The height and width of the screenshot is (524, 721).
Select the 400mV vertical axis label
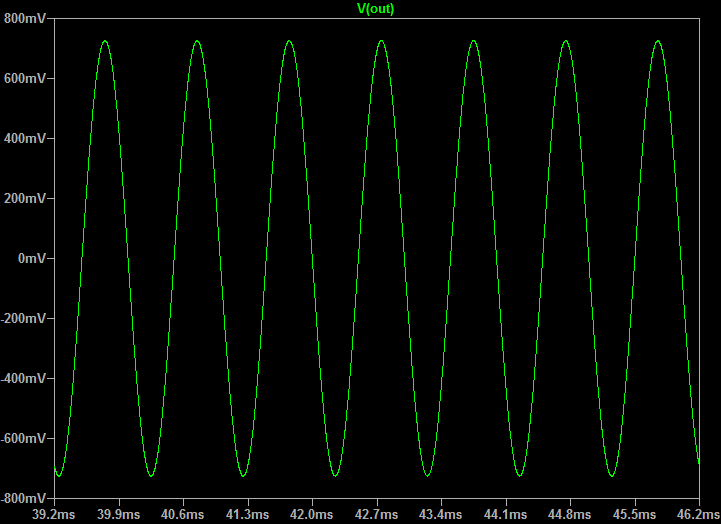pyautogui.click(x=25, y=138)
